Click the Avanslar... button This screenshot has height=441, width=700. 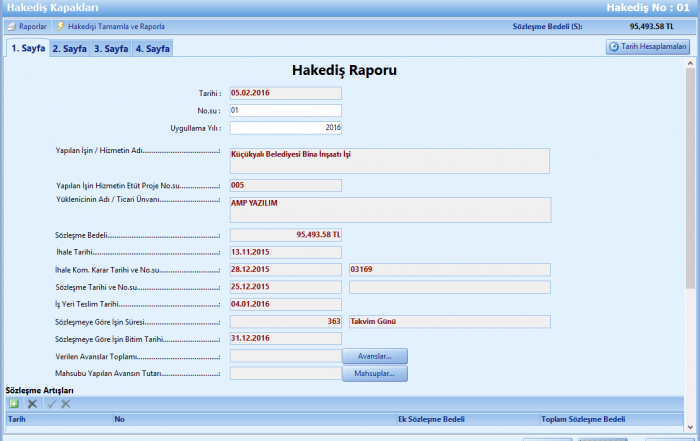[374, 356]
